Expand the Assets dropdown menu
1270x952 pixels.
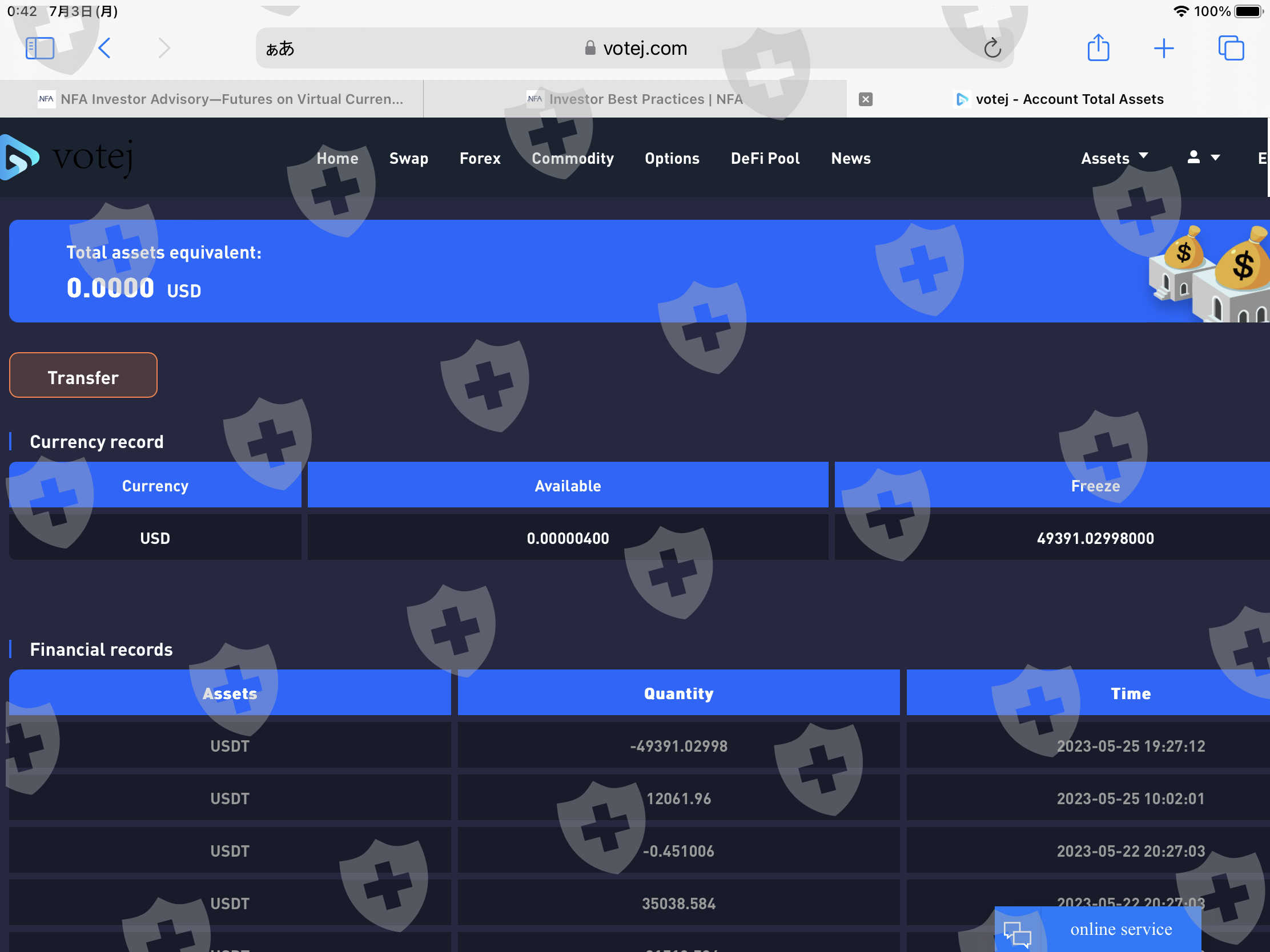1114,158
